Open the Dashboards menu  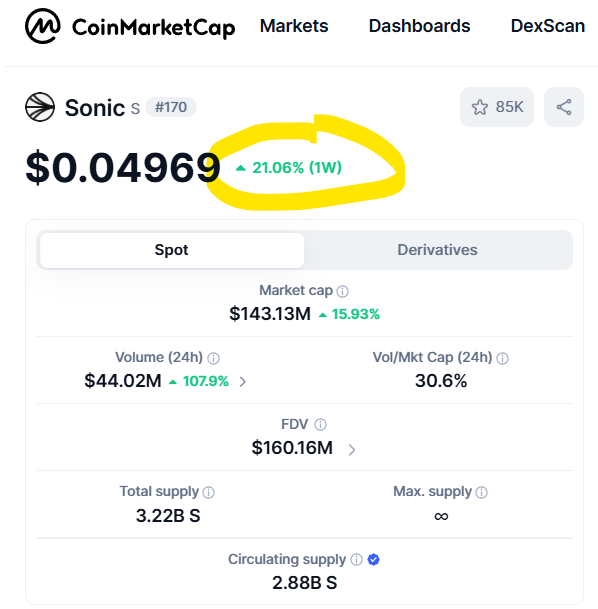(x=419, y=26)
